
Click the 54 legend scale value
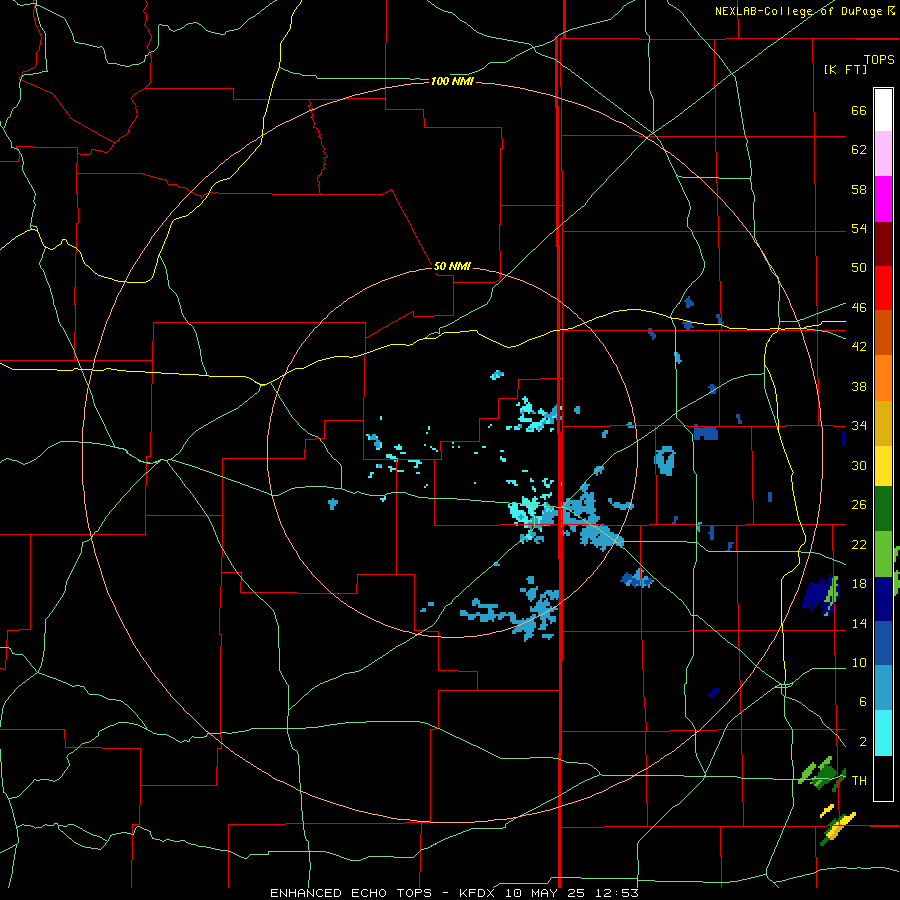tap(859, 228)
